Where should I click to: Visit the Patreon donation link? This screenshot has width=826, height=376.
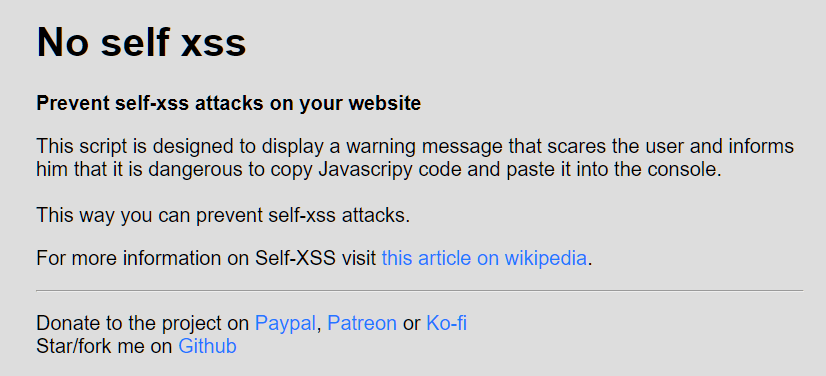[x=362, y=323]
